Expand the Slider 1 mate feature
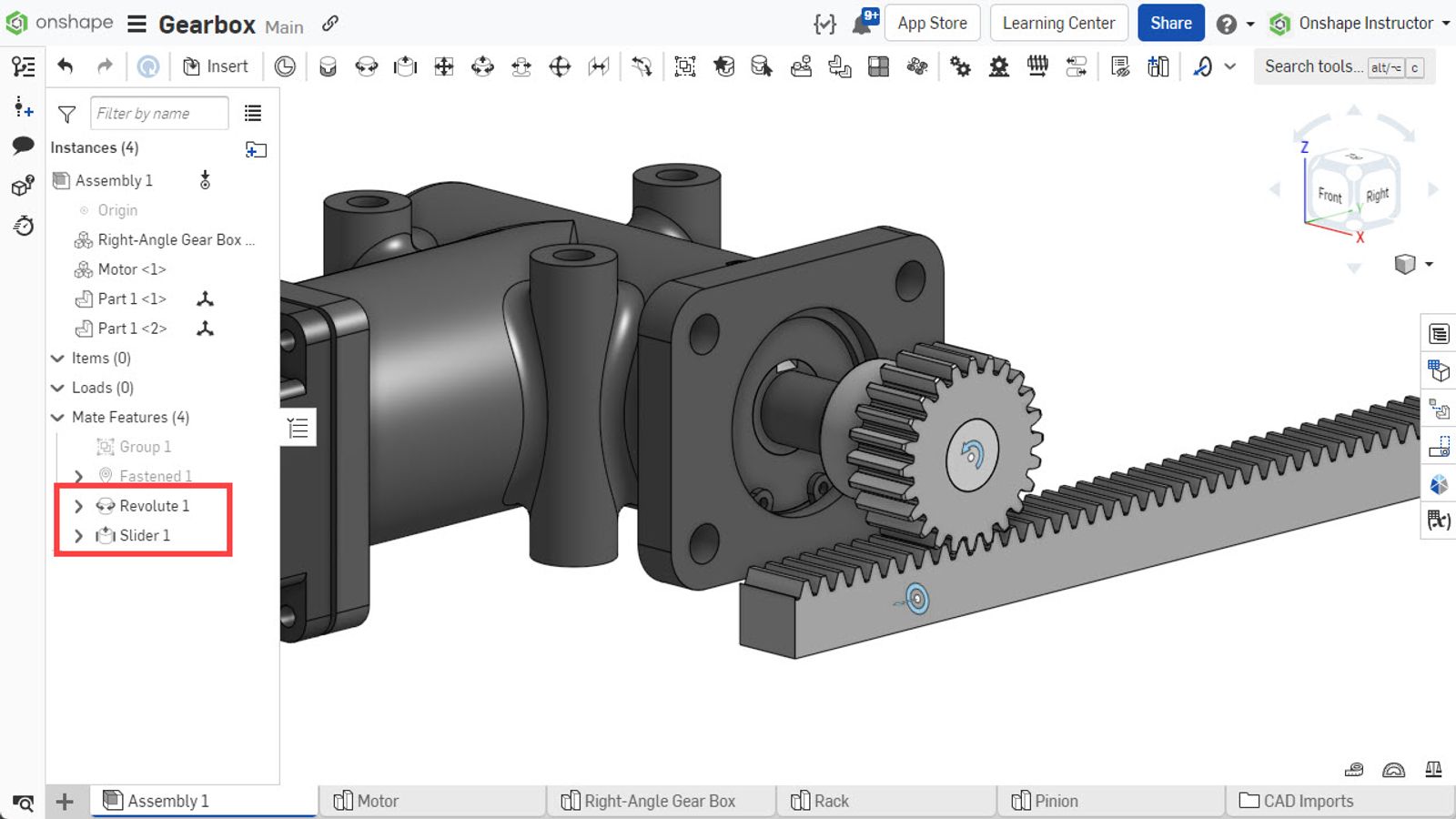Screen dimensions: 1456x819 (79, 536)
